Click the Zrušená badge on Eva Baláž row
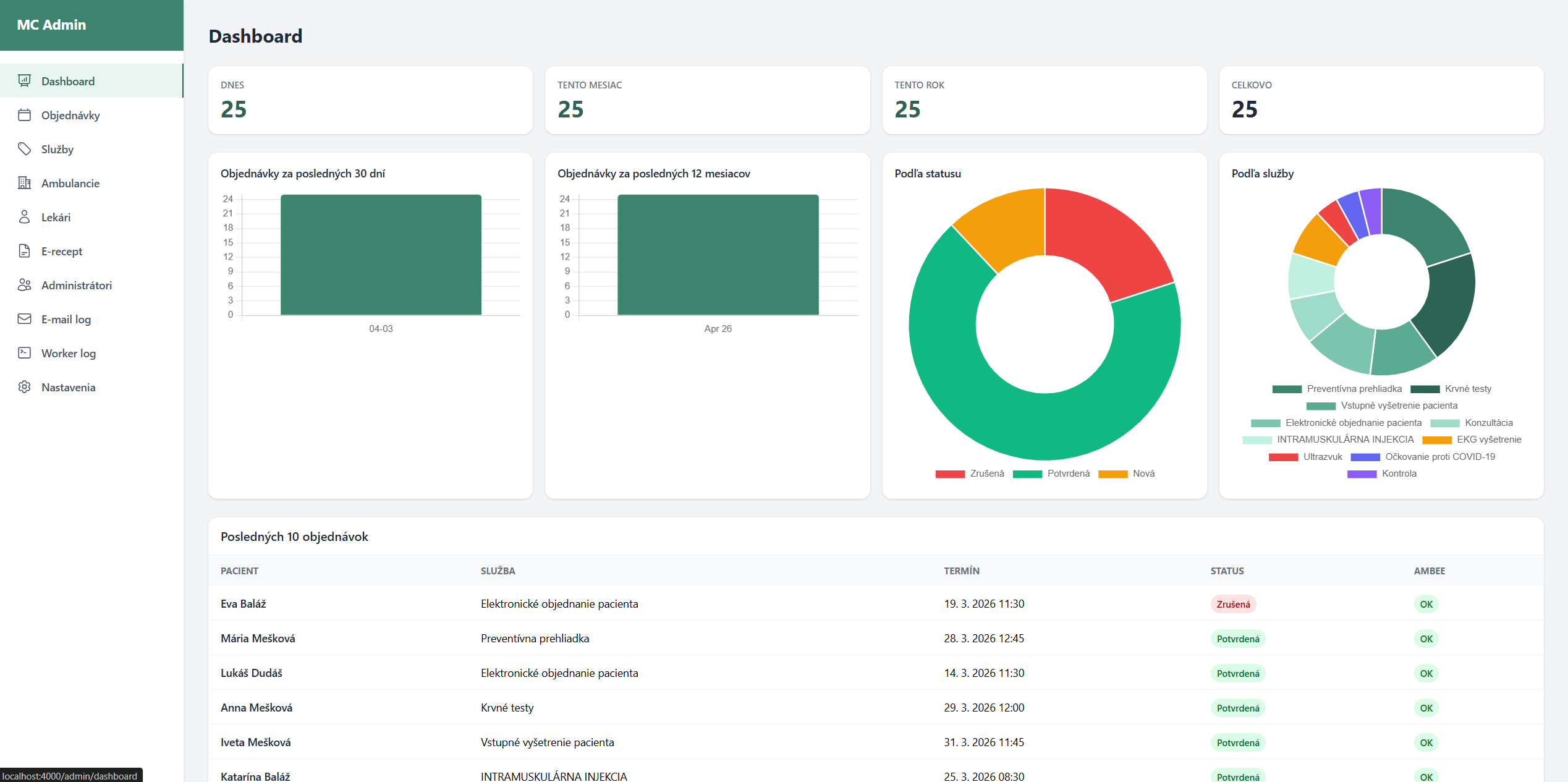Screen dimensions: 1568x782 click(x=1233, y=604)
